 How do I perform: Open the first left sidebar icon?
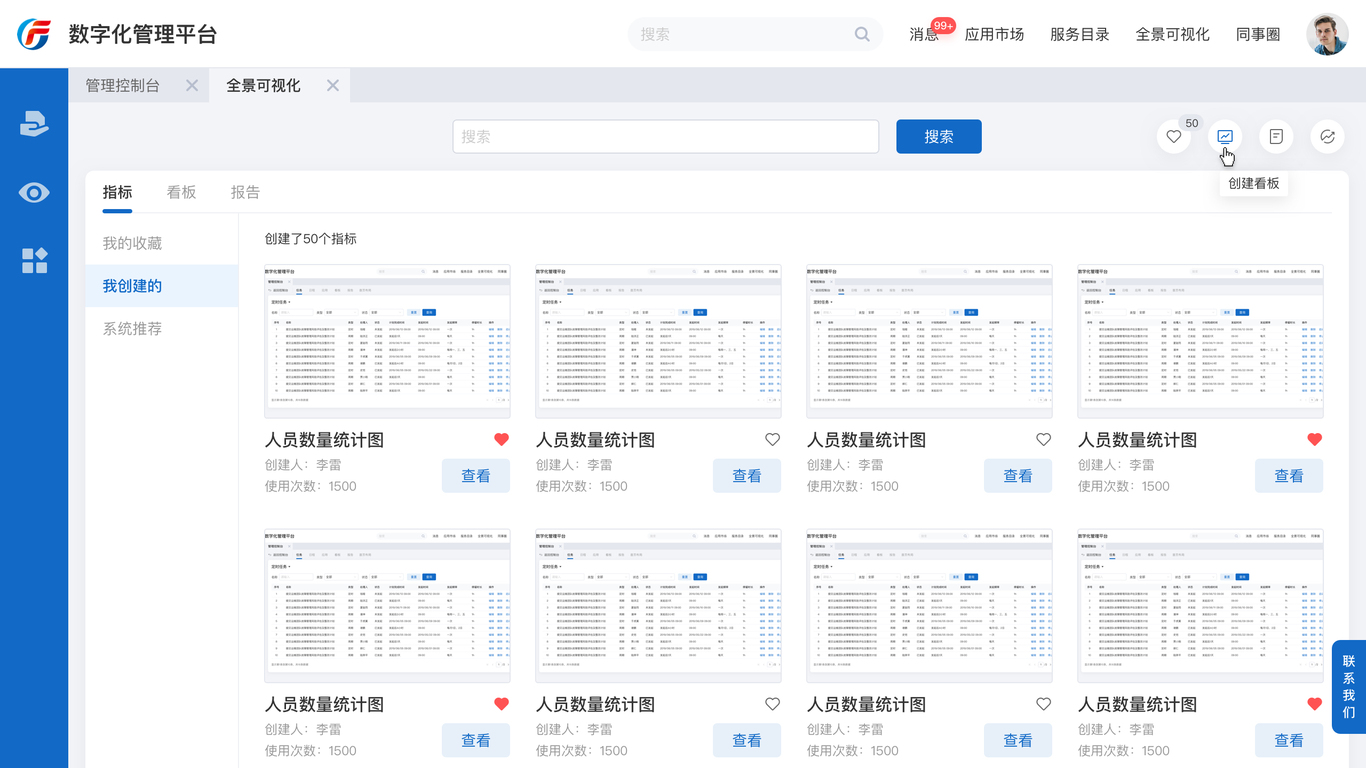pyautogui.click(x=34, y=124)
